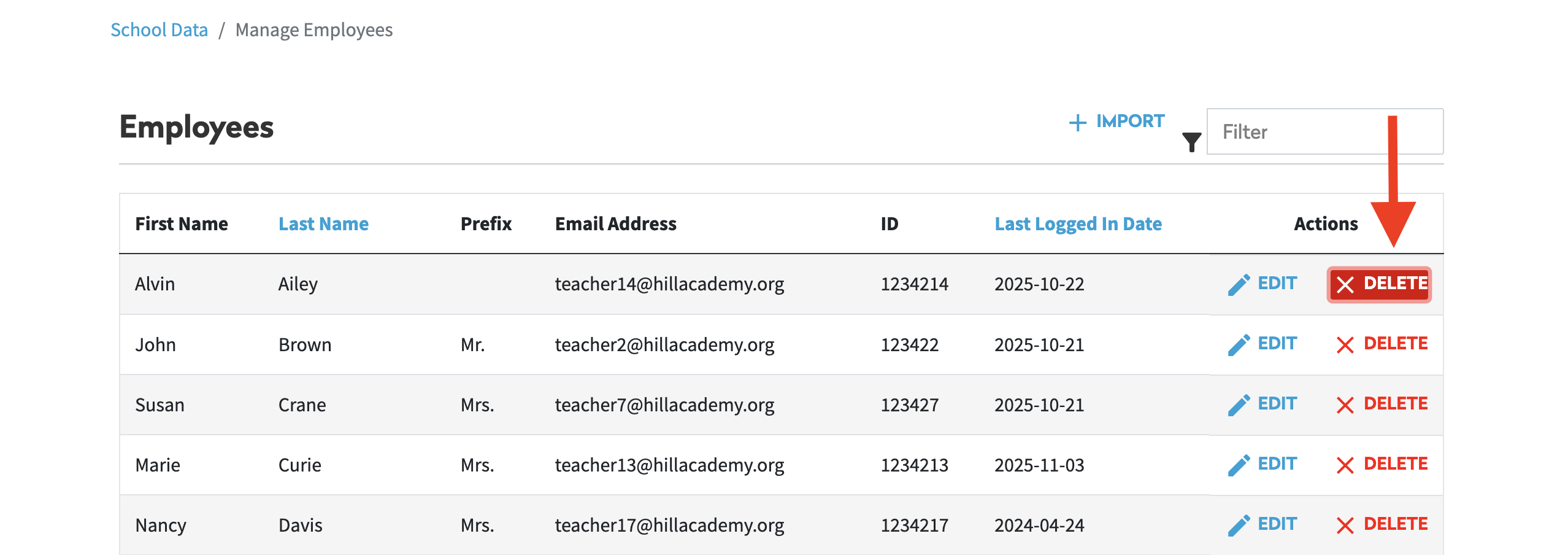The width and height of the screenshot is (1568, 555).
Task: Delete the Nancy Davis employee entry
Action: [x=1382, y=524]
